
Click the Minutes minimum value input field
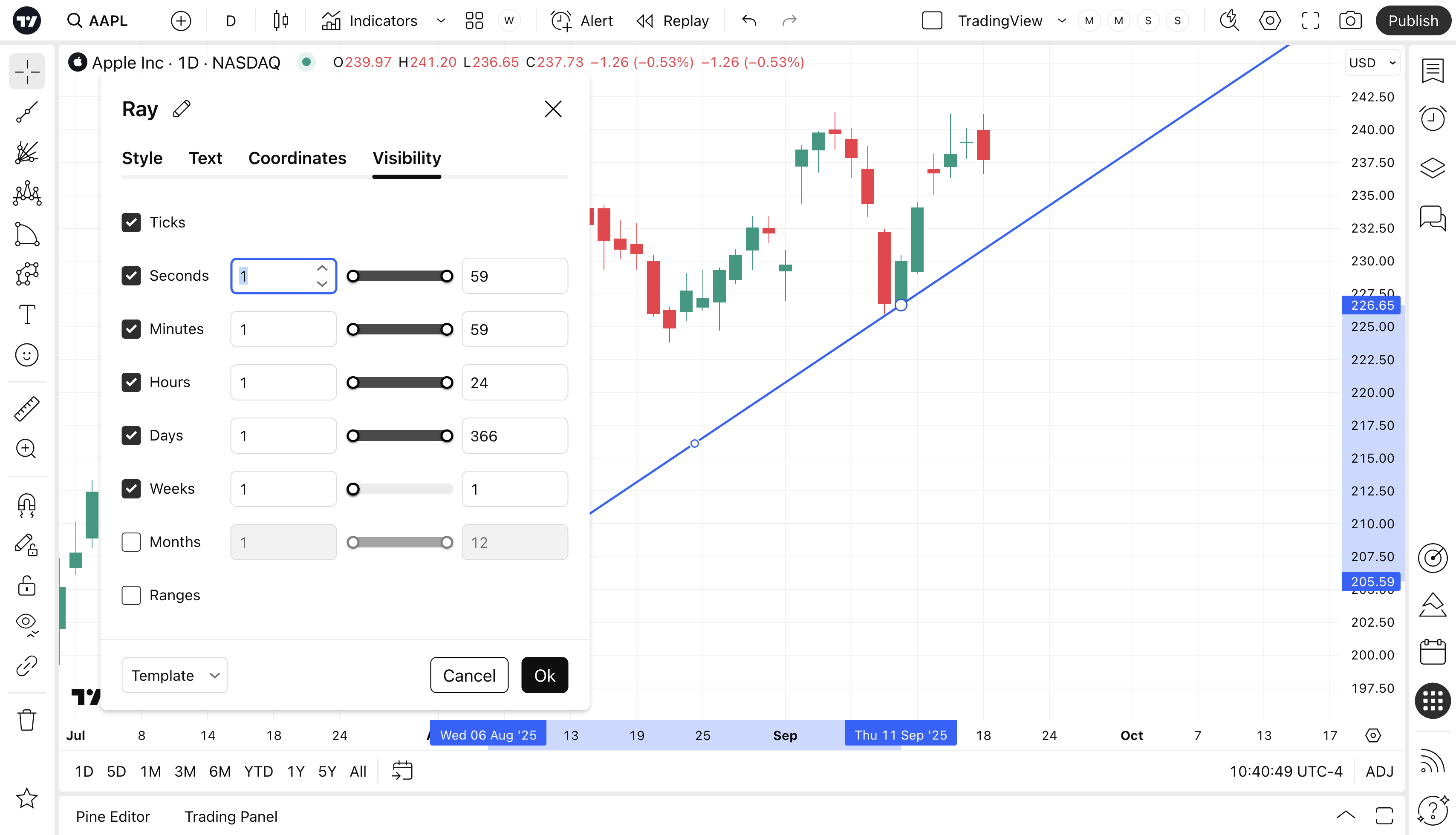pos(283,329)
